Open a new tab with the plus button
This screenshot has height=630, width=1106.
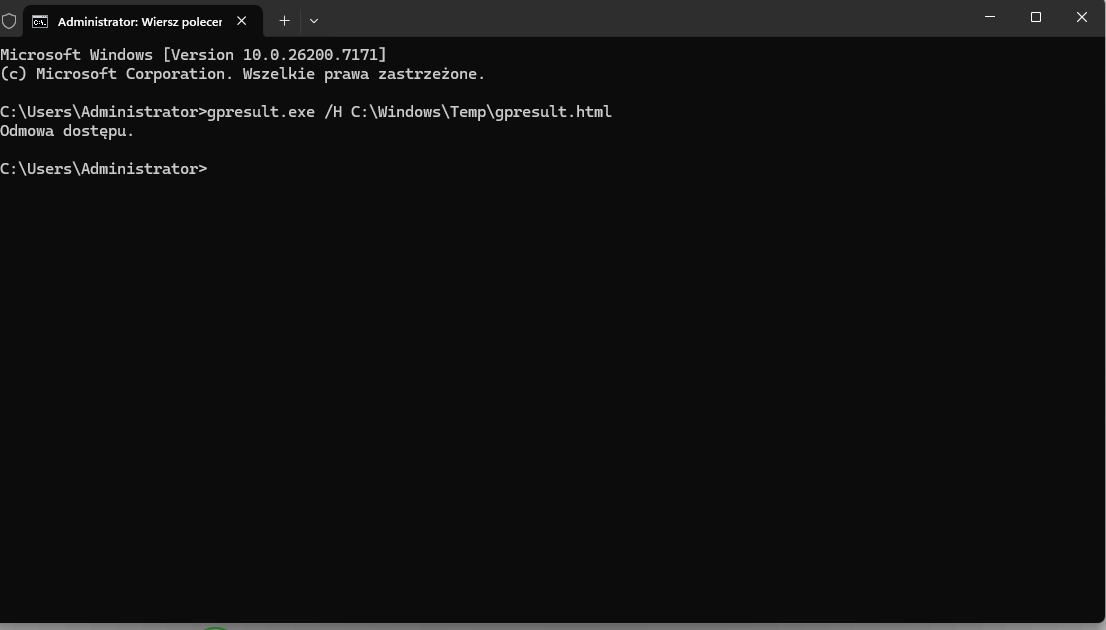[284, 20]
